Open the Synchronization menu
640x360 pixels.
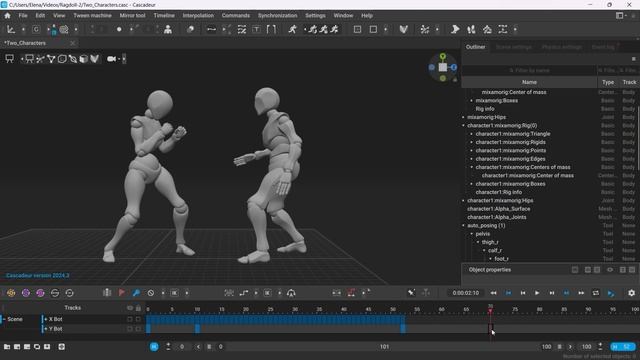click(277, 16)
